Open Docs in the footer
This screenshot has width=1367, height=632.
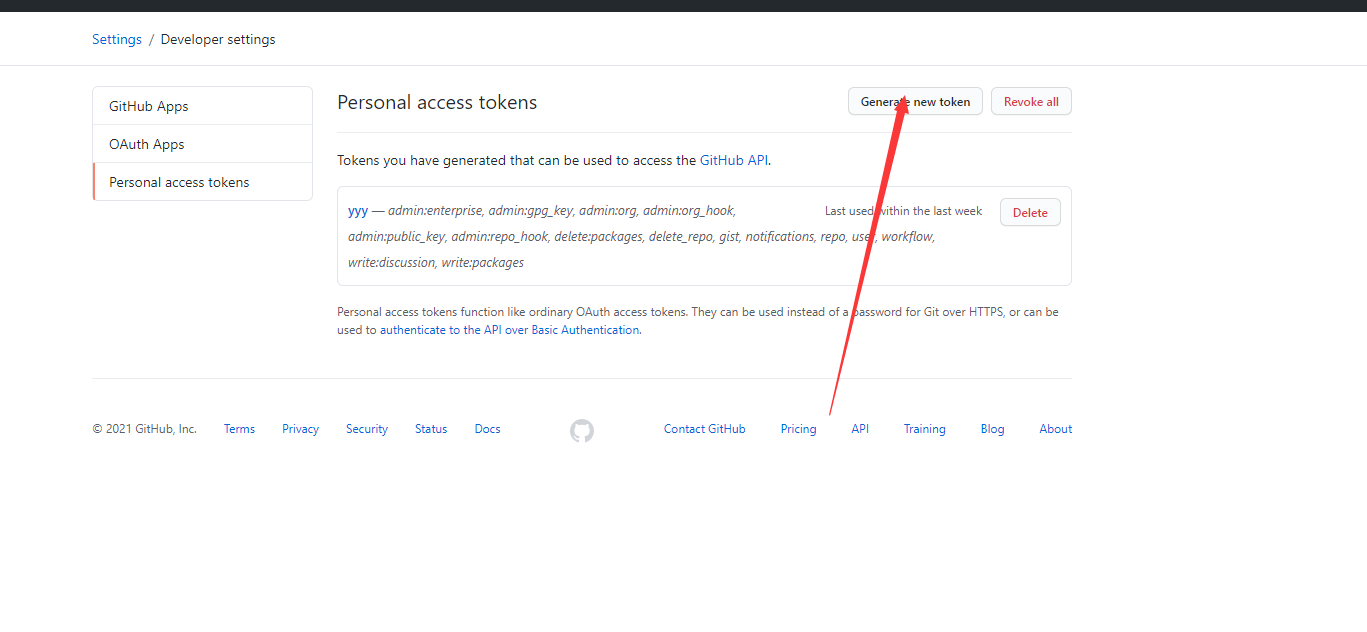point(487,429)
